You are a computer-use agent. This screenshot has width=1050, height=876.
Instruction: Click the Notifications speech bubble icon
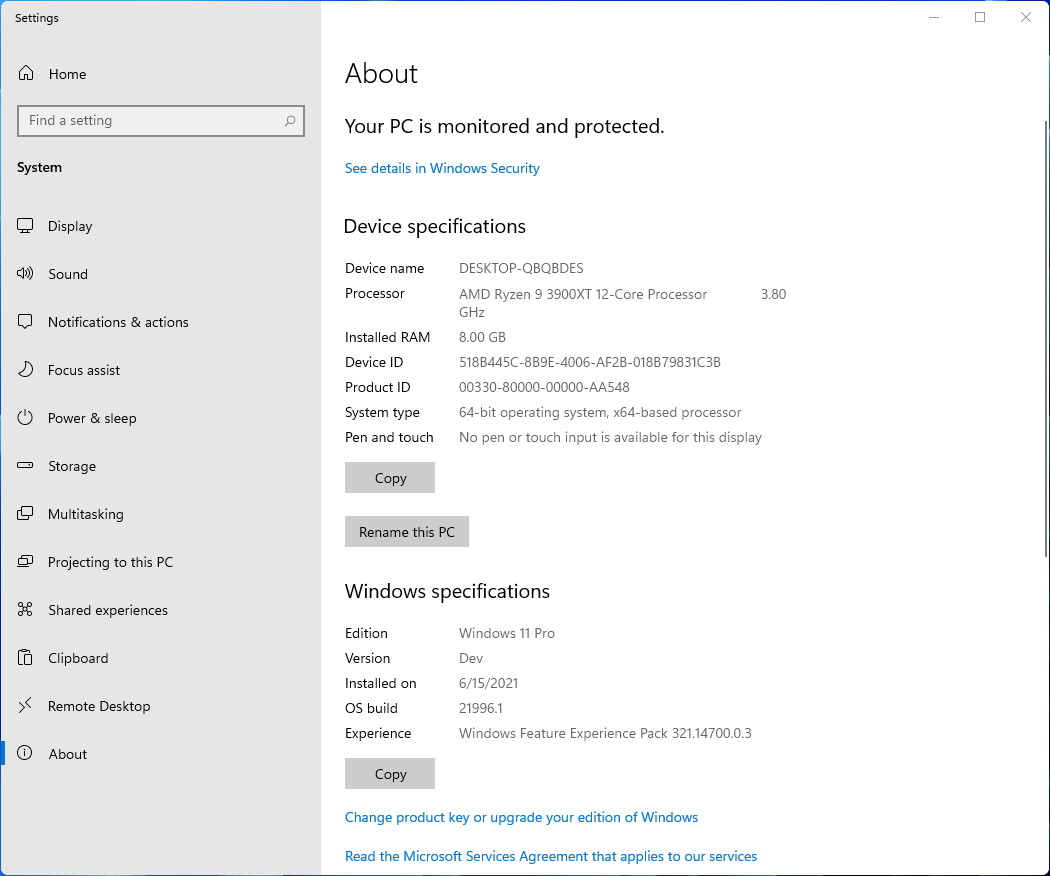[x=25, y=321]
